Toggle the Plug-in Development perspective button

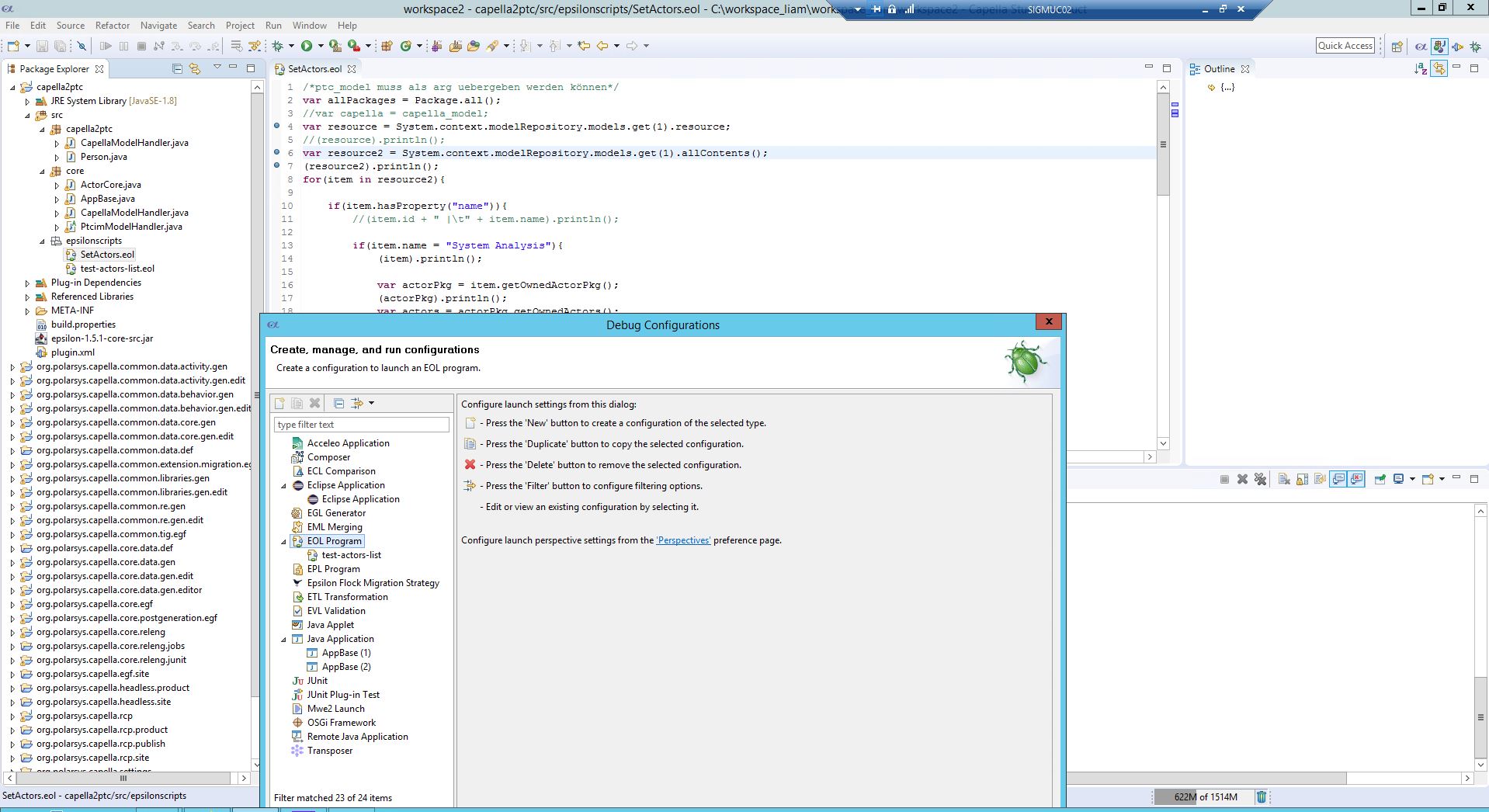click(x=1439, y=47)
